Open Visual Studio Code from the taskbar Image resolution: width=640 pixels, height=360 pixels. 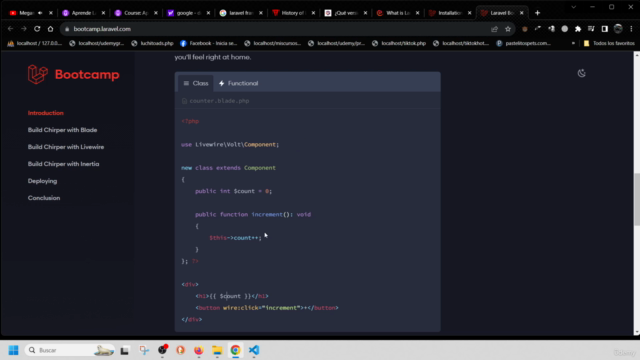coord(254,350)
